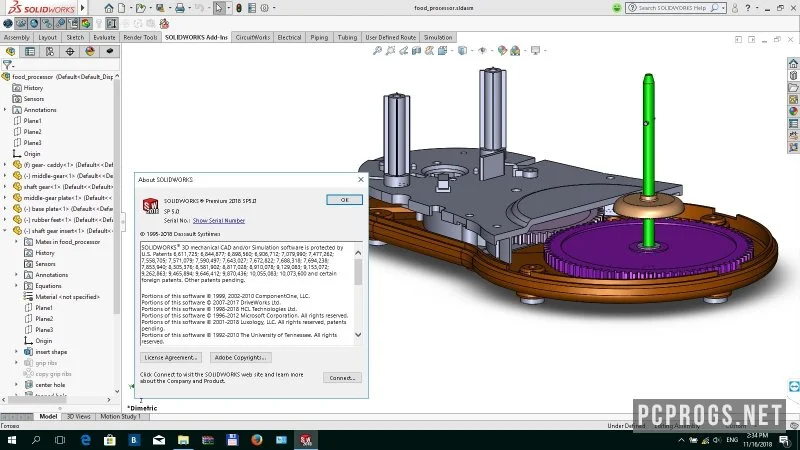Open Firefox from the taskbar
The image size is (800, 450).
coord(257,440)
